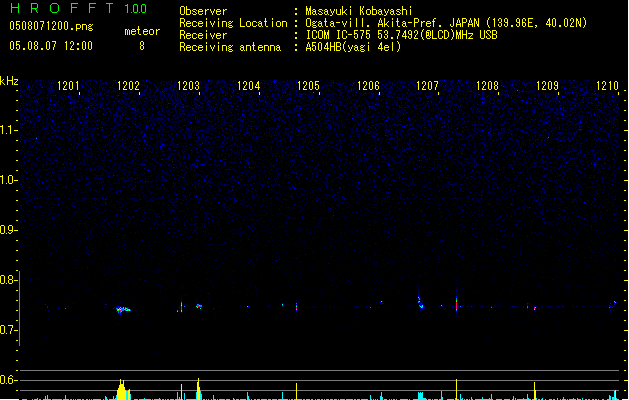
Task: Click the 1.1 kHz frequency label
Action: pos(8,130)
